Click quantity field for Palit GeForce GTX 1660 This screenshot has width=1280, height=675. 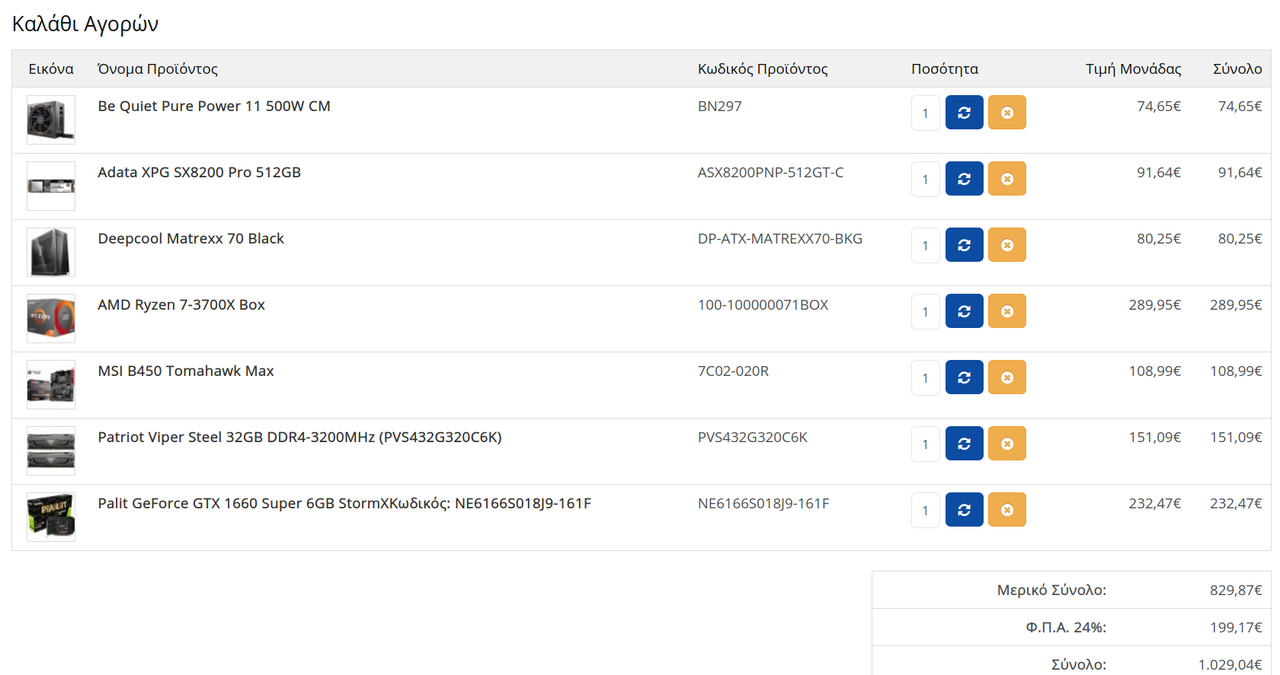tap(926, 509)
